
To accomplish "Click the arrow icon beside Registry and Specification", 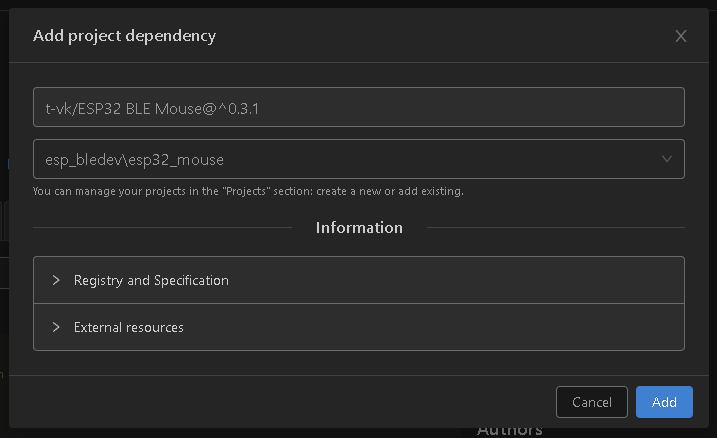I will point(56,280).
